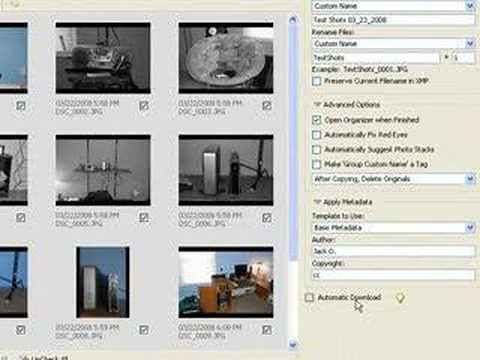Click the starting number field after the plus sign

462,58
